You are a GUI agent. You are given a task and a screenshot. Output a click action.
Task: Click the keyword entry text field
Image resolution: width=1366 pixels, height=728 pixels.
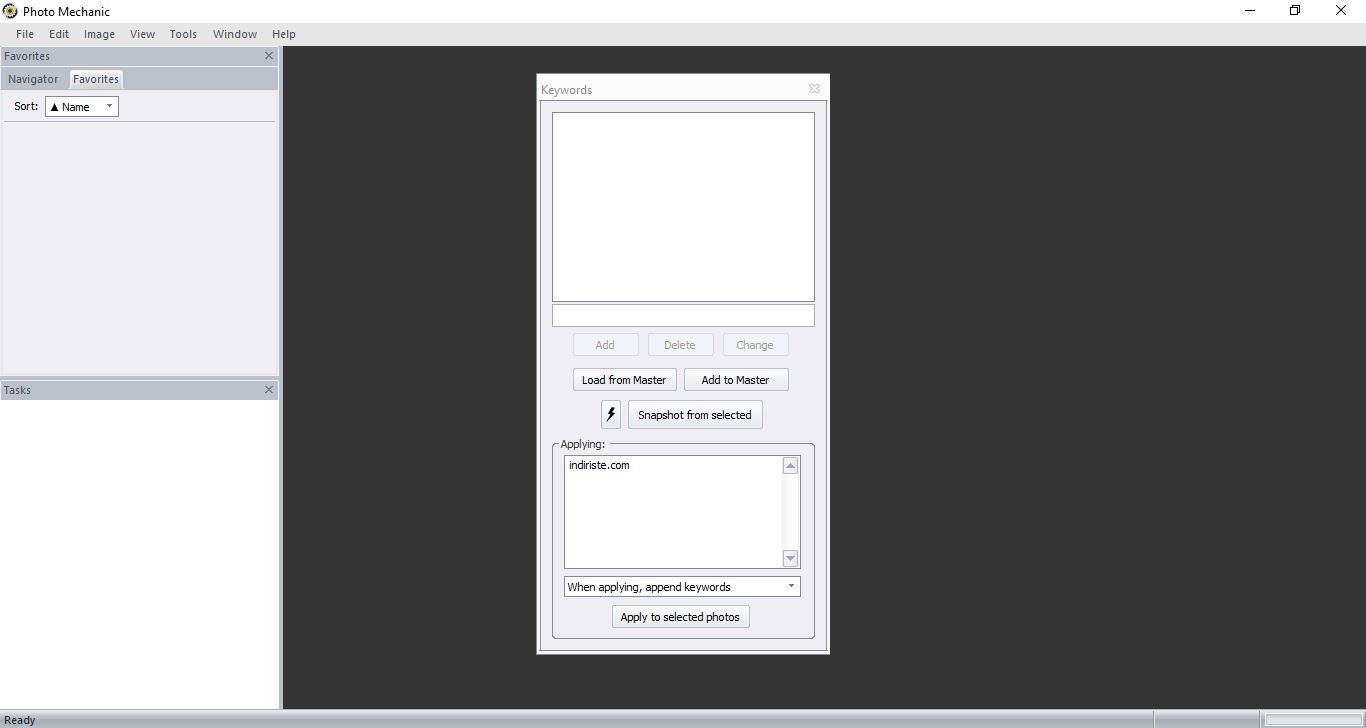(683, 315)
